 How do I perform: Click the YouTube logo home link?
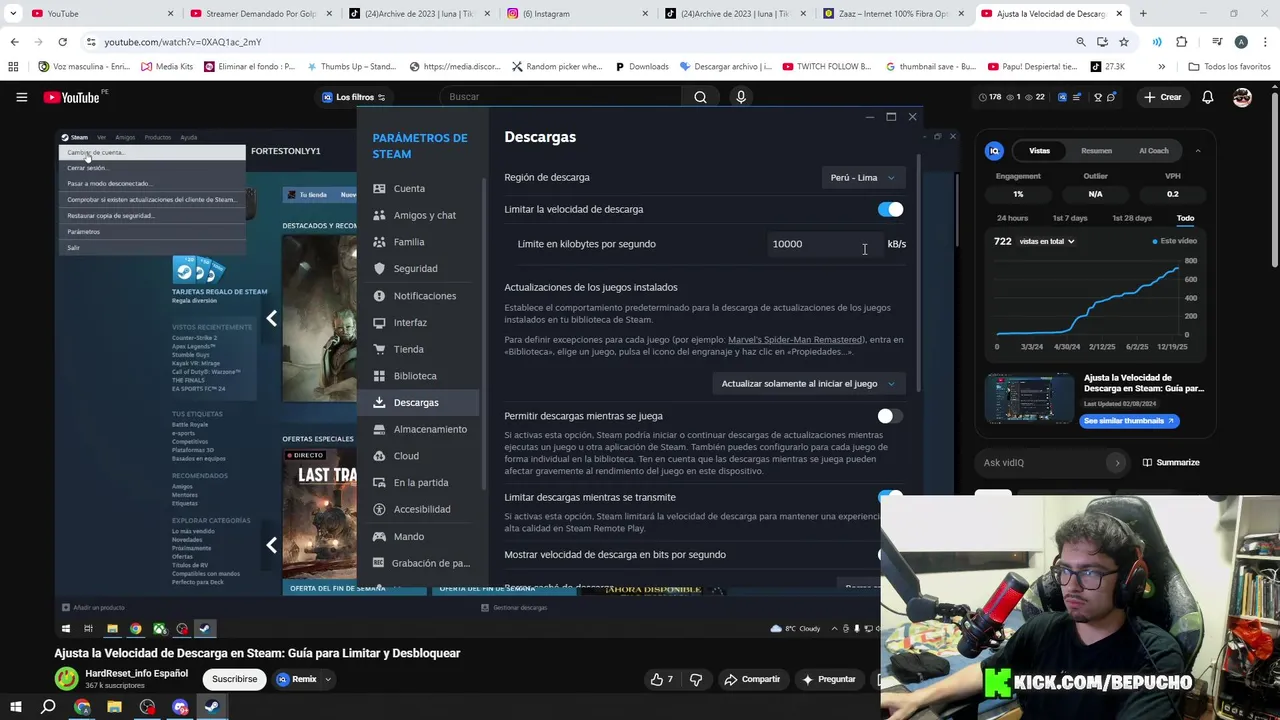click(71, 97)
